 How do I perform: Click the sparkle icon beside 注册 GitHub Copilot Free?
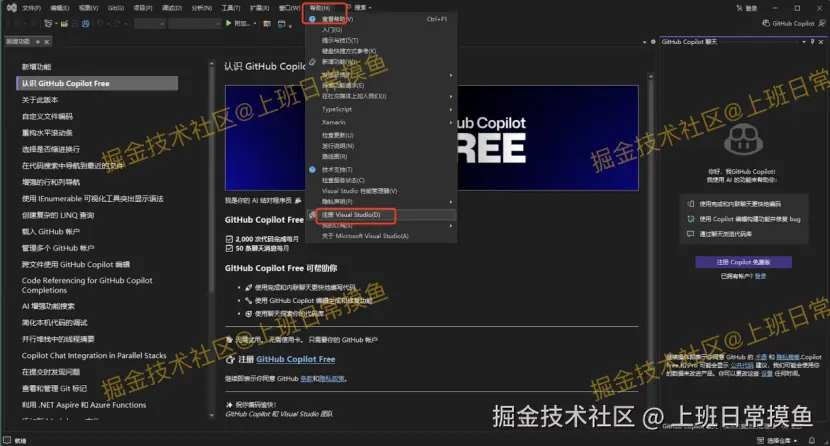[230, 359]
